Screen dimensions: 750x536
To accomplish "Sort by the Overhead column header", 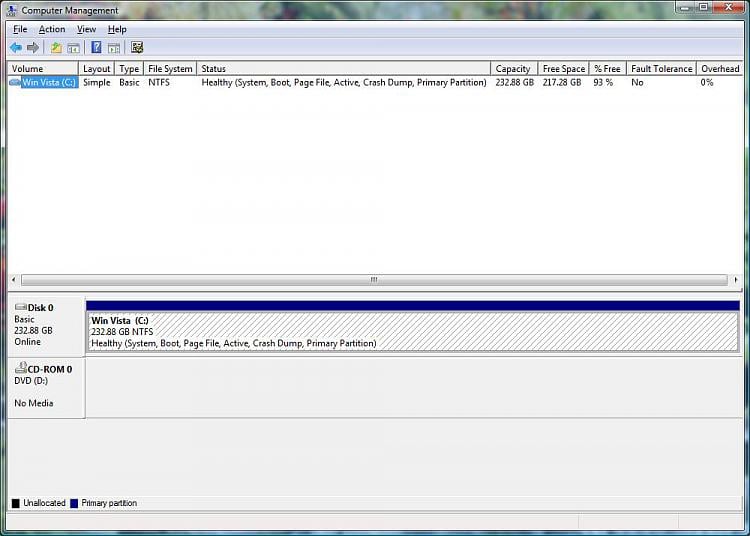I will (x=720, y=68).
